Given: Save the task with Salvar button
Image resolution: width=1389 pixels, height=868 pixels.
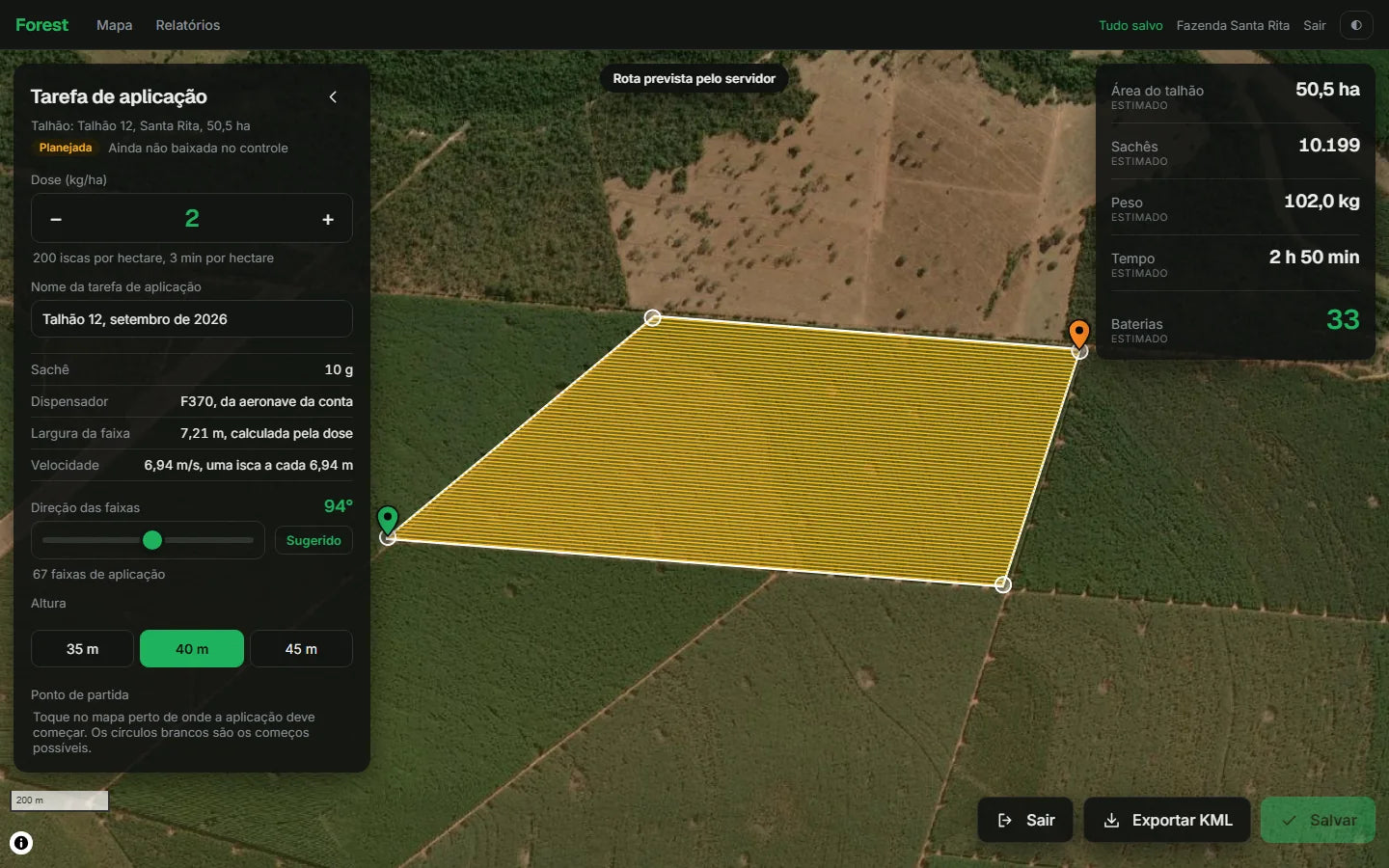Looking at the screenshot, I should coord(1318,820).
